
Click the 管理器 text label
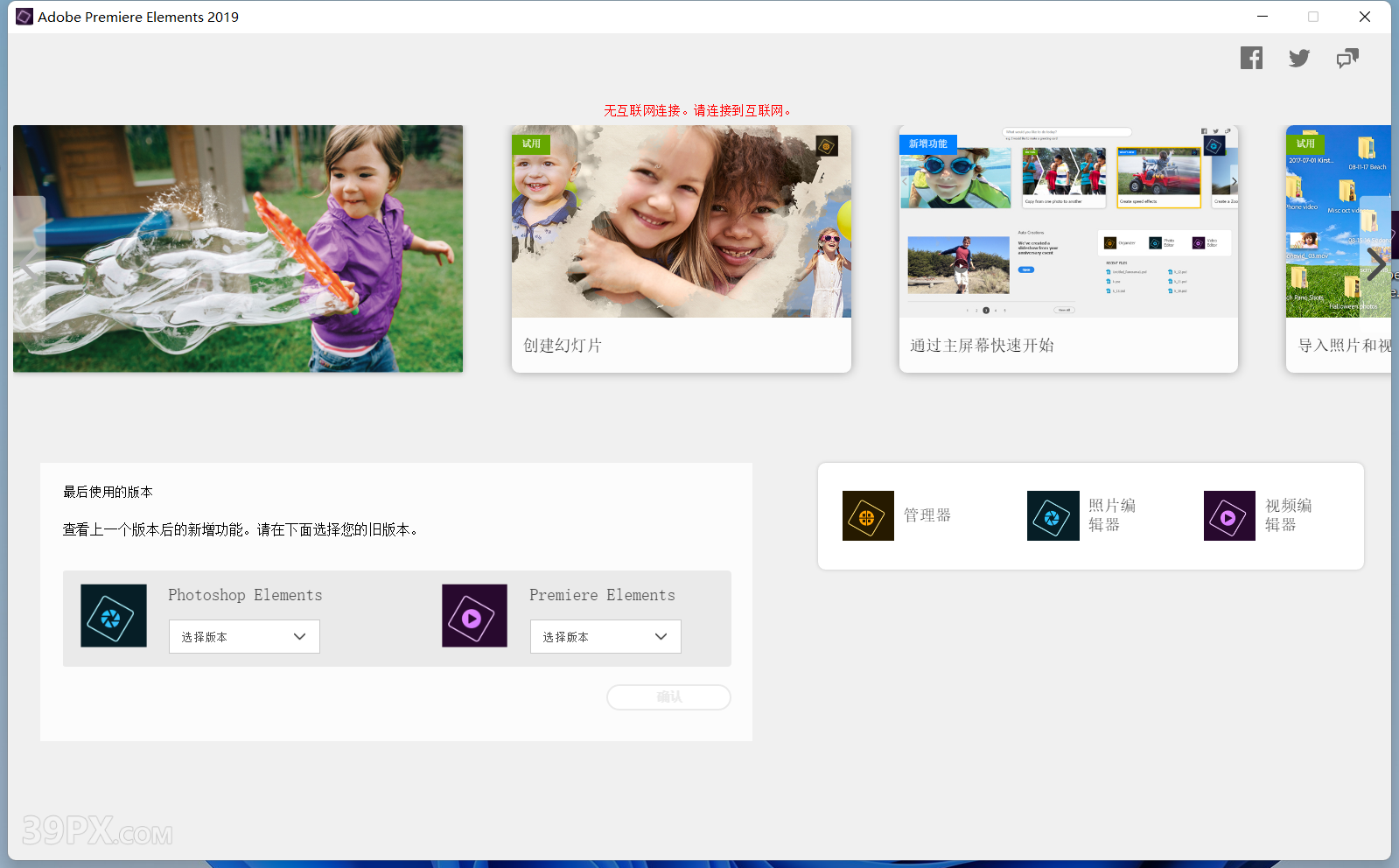click(x=927, y=516)
